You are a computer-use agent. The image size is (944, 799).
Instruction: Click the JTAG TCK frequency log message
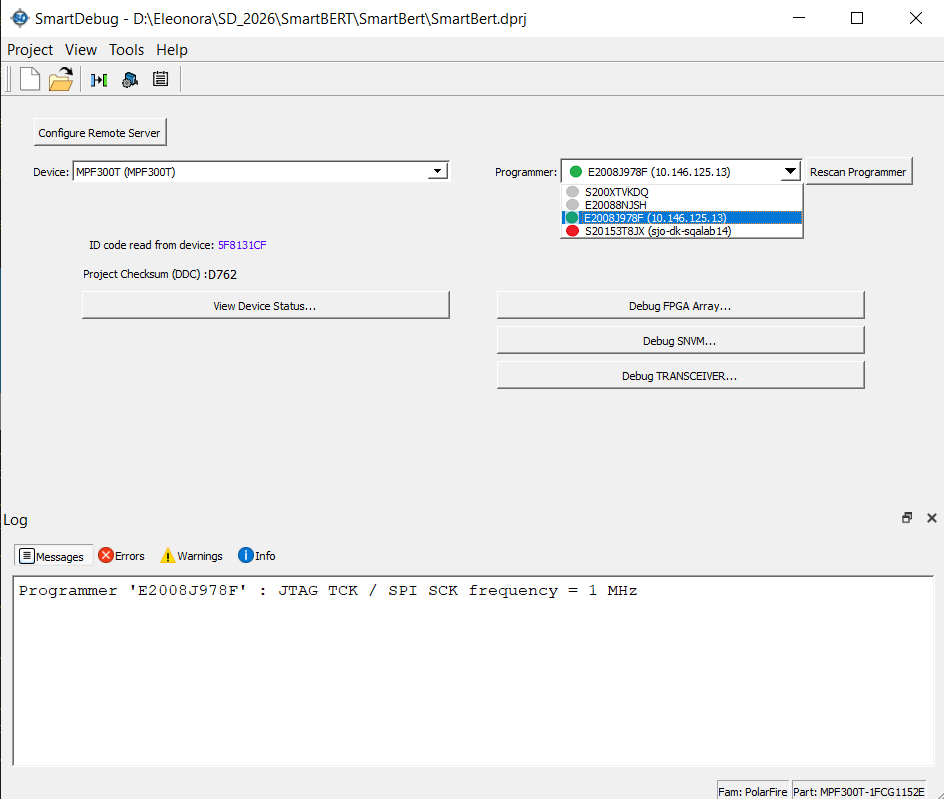(x=328, y=591)
